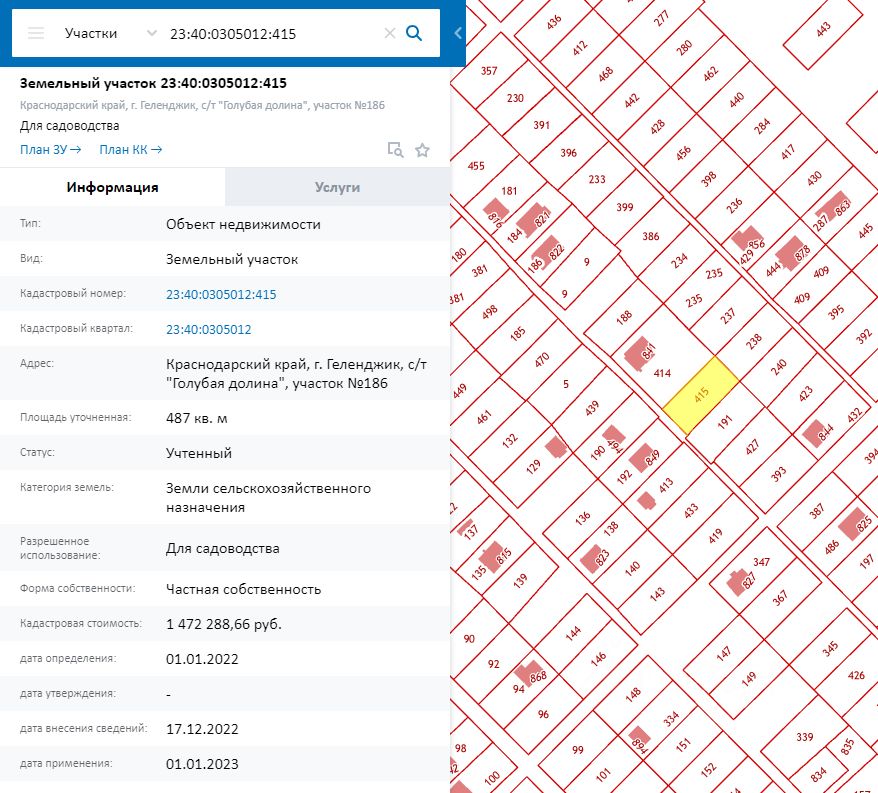The height and width of the screenshot is (793, 878).
Task: Select parcel 443 on the map
Action: point(823,30)
